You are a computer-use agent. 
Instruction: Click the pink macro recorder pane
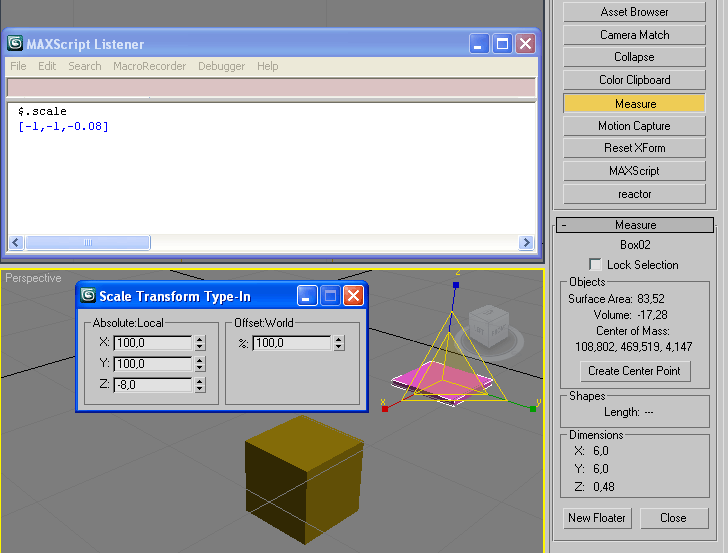click(272, 87)
